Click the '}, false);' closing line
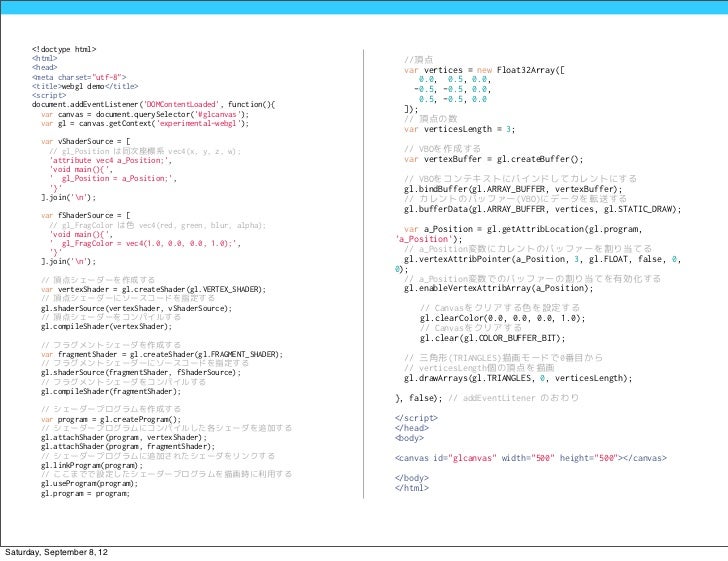Image resolution: width=728 pixels, height=561 pixels. (x=487, y=398)
